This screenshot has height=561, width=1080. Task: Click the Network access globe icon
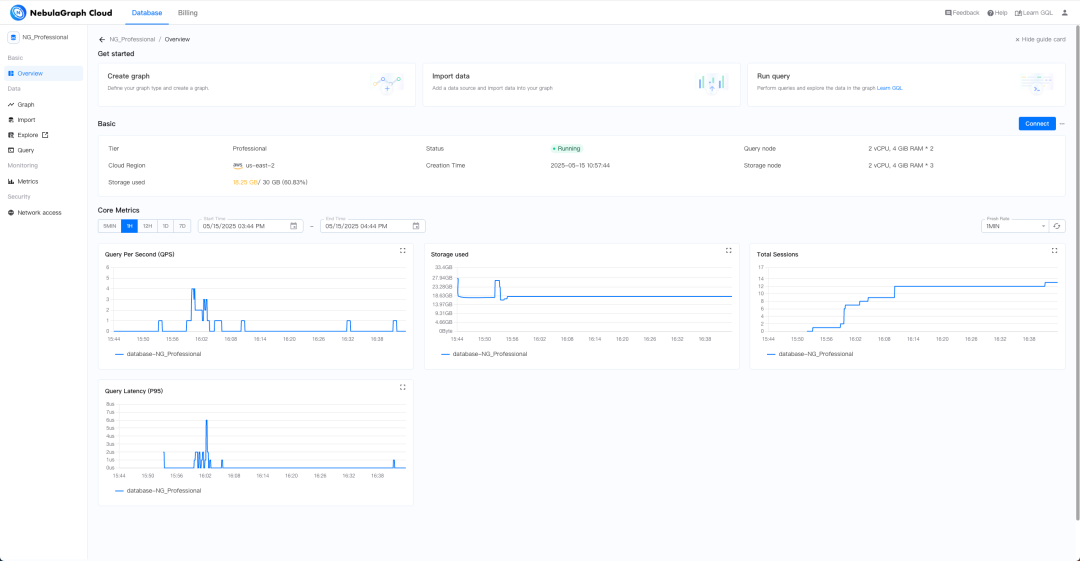(11, 213)
